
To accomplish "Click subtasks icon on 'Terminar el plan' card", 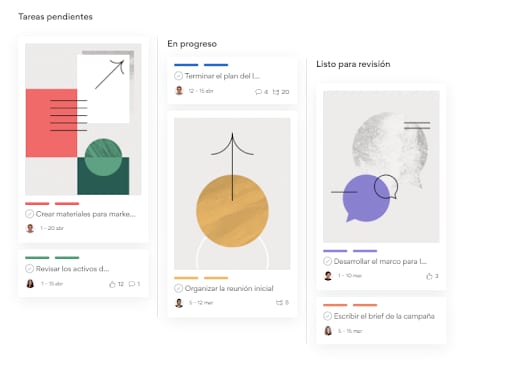I will [276, 92].
